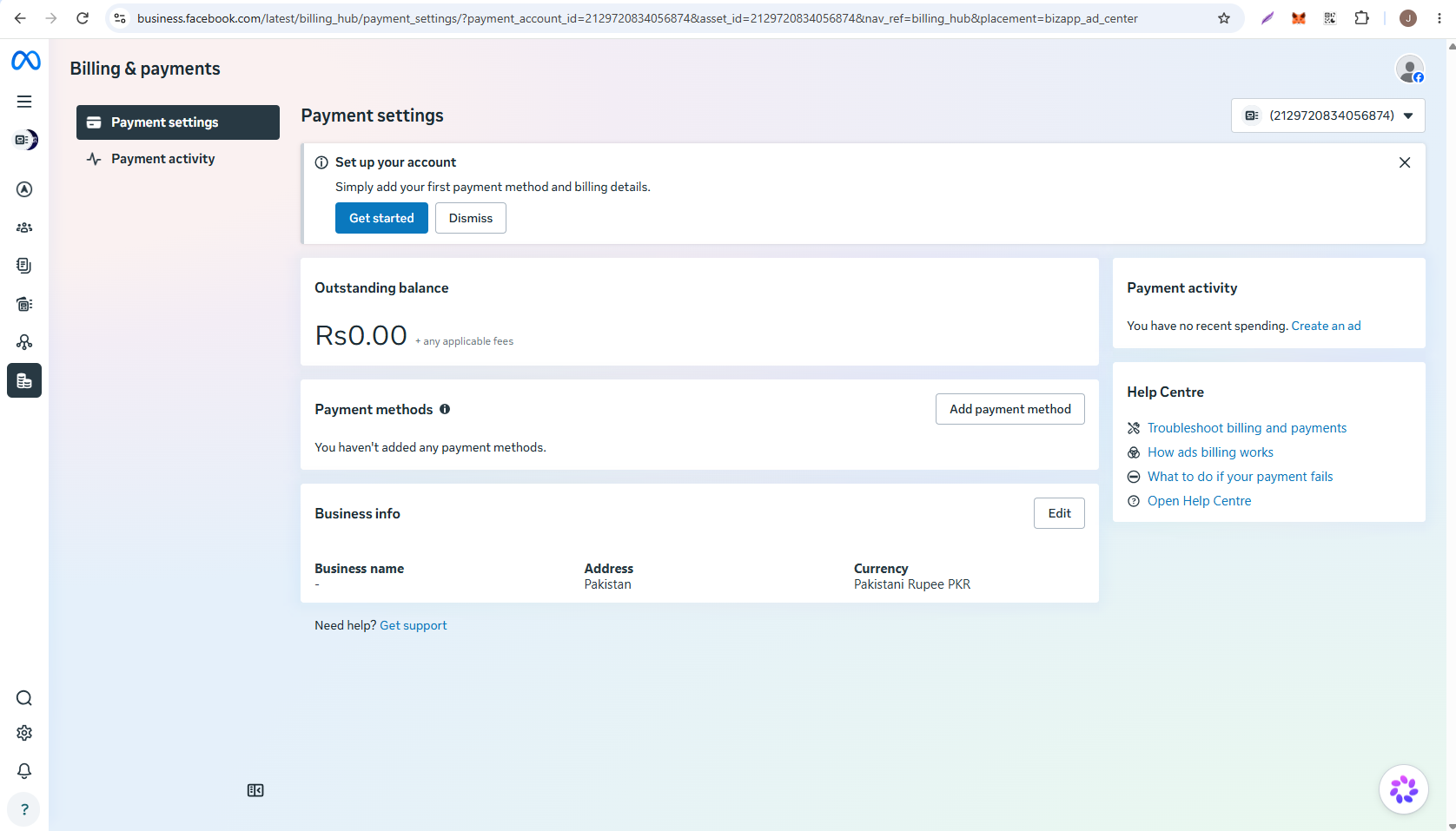
Task: Open the Chrome three-dot menu
Action: tap(1439, 18)
